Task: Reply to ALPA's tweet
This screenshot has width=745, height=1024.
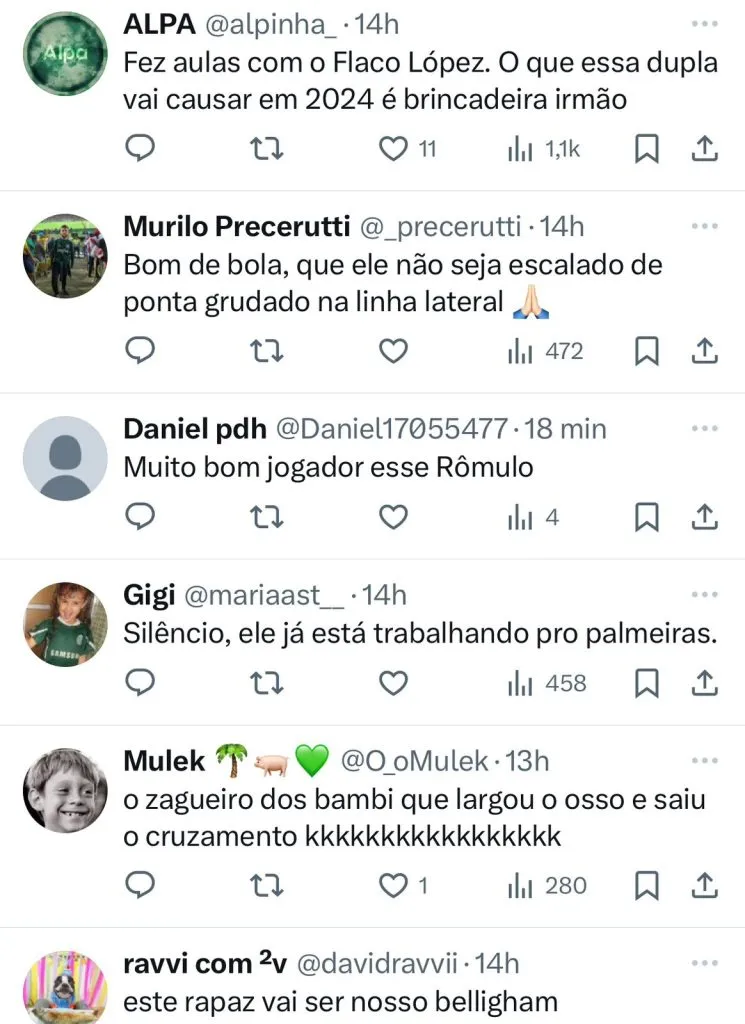Action: [141, 149]
